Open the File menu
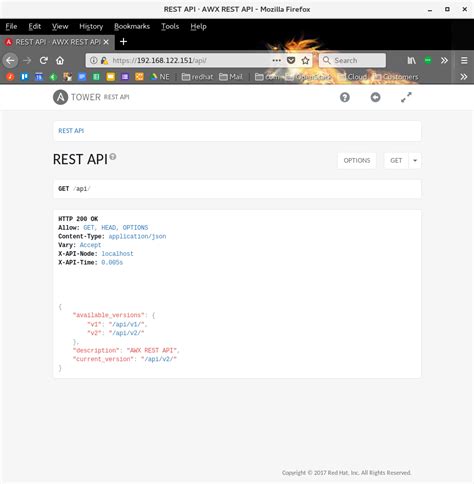Viewport: 474px width, 484px height. point(11,26)
